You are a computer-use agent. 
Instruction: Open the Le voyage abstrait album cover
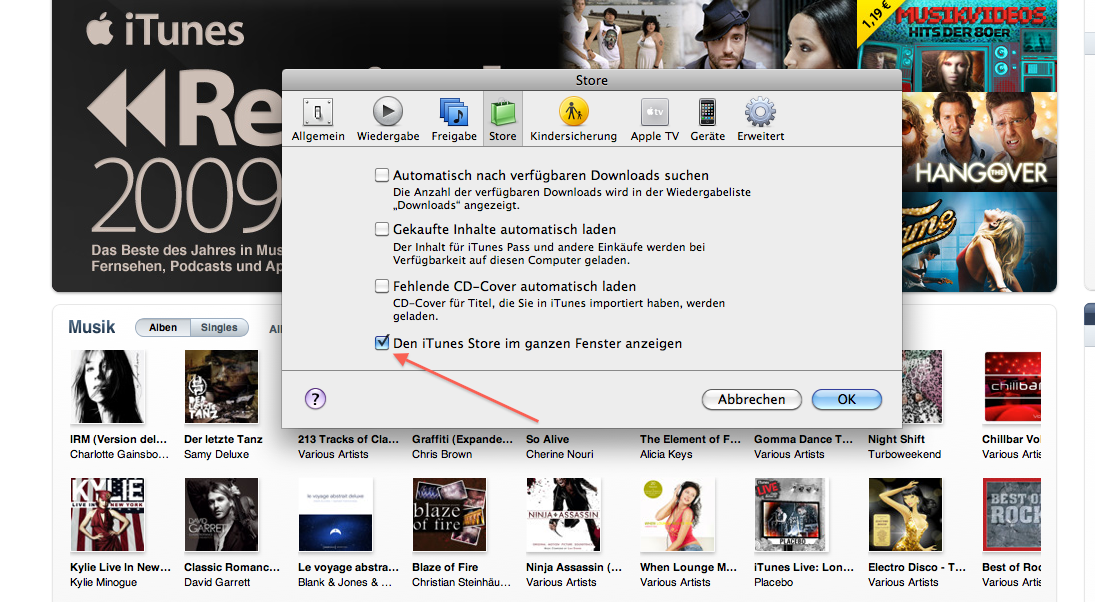point(335,515)
